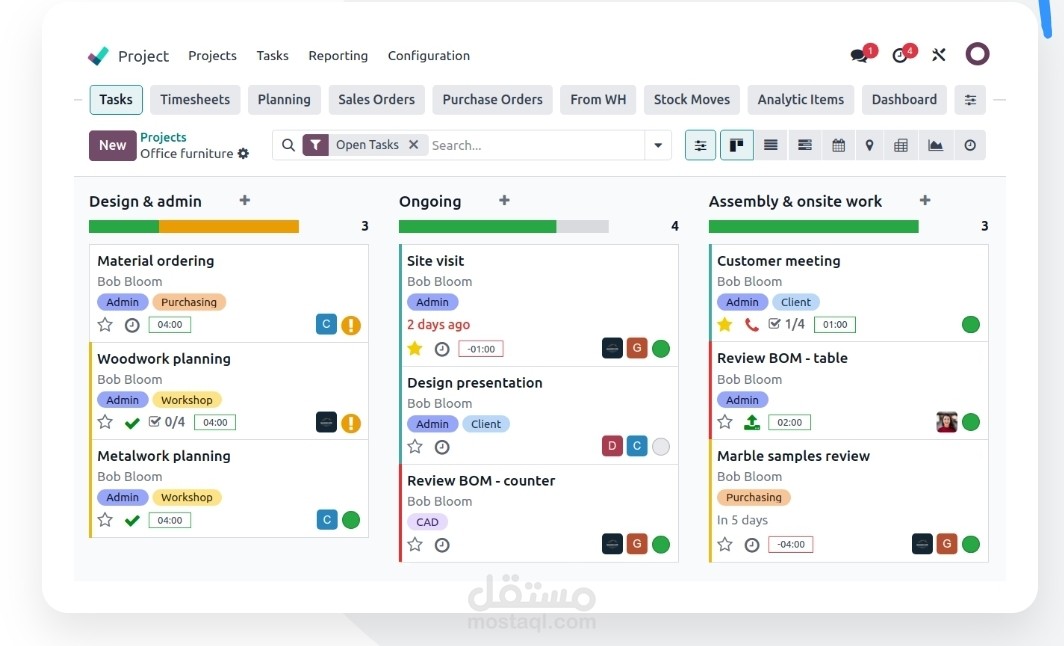This screenshot has width=1064, height=646.
Task: Click green check on Metalwork planning card
Action: tap(132, 520)
